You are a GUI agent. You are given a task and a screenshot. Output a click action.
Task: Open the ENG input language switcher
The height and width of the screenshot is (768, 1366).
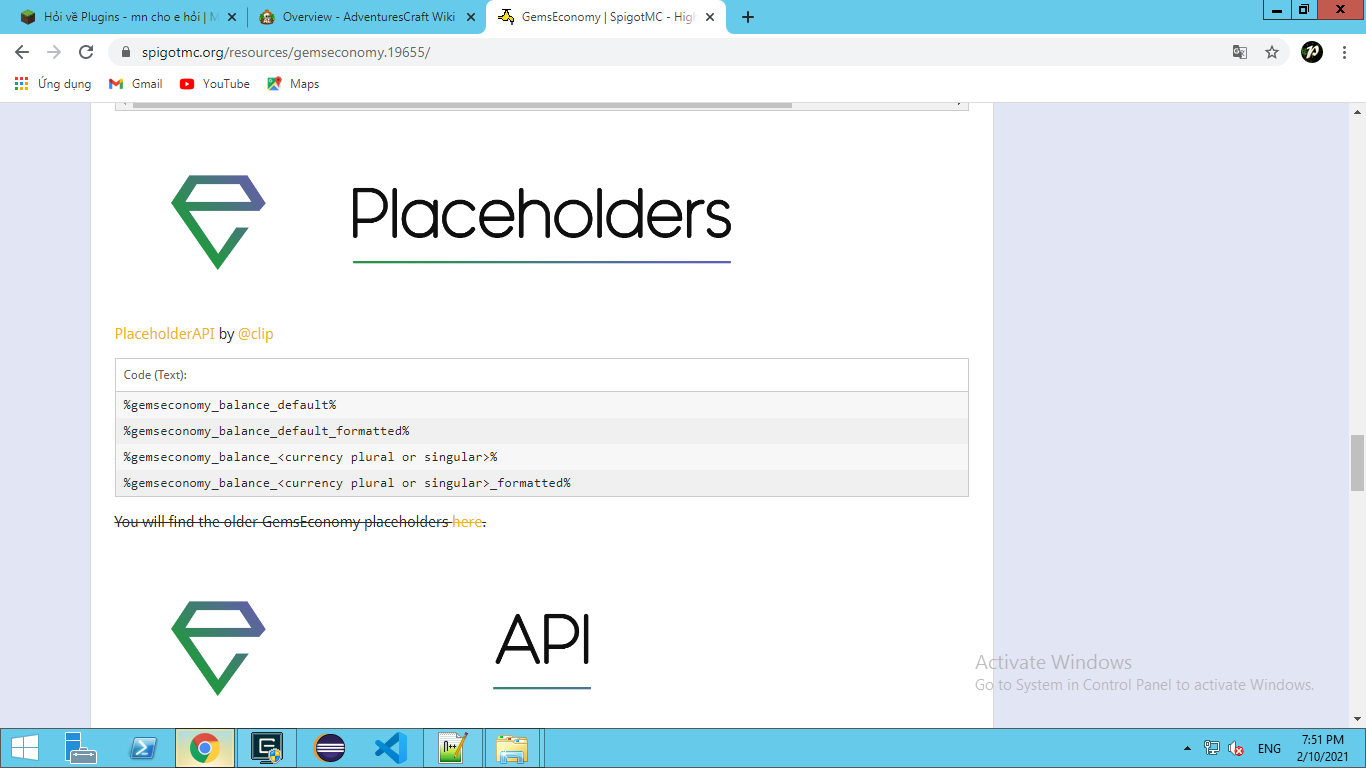coord(1269,748)
